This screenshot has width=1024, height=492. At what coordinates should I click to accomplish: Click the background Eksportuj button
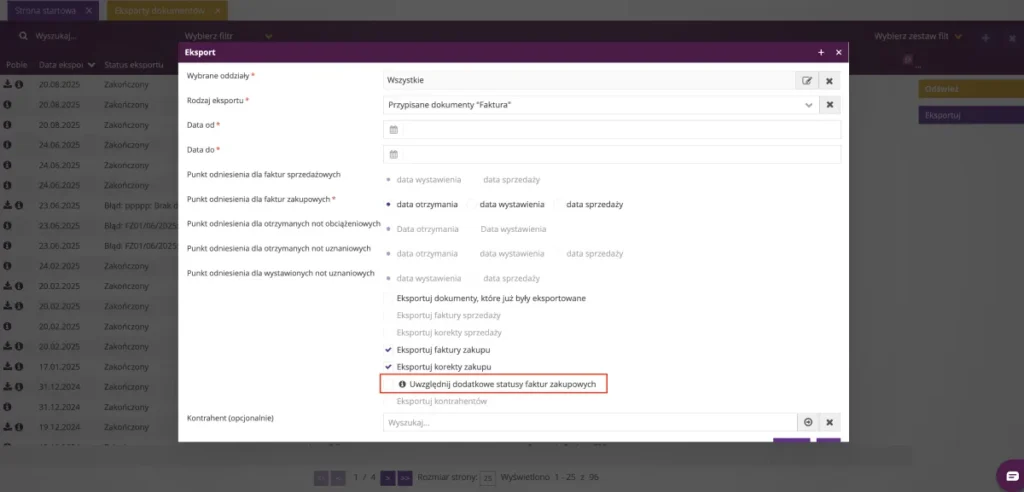click(x=971, y=116)
